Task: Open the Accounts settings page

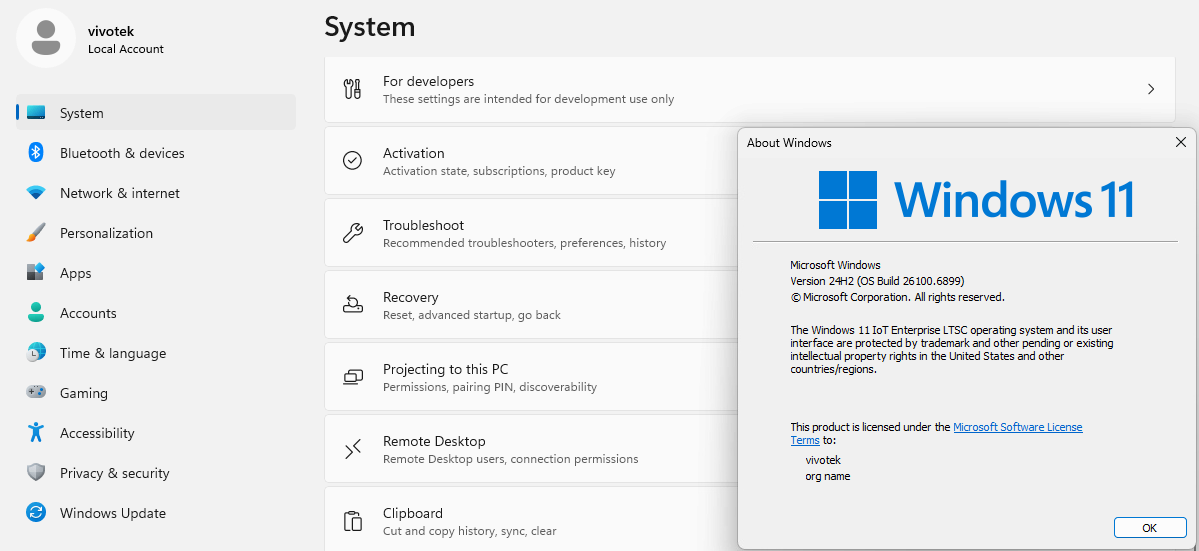Action: pos(156,313)
